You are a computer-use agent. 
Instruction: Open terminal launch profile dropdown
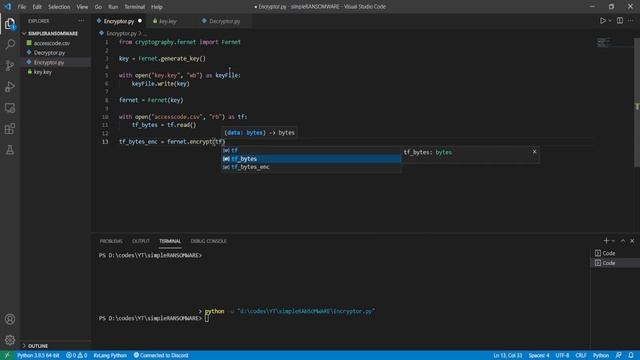(613, 241)
